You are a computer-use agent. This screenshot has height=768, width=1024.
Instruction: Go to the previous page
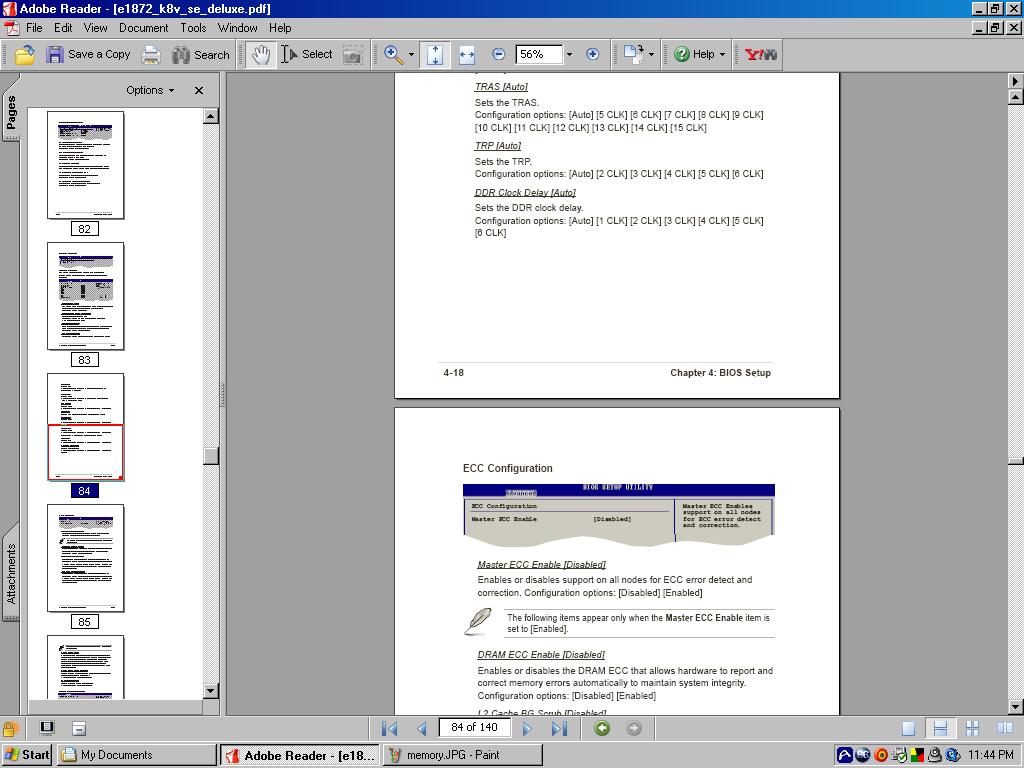point(421,728)
